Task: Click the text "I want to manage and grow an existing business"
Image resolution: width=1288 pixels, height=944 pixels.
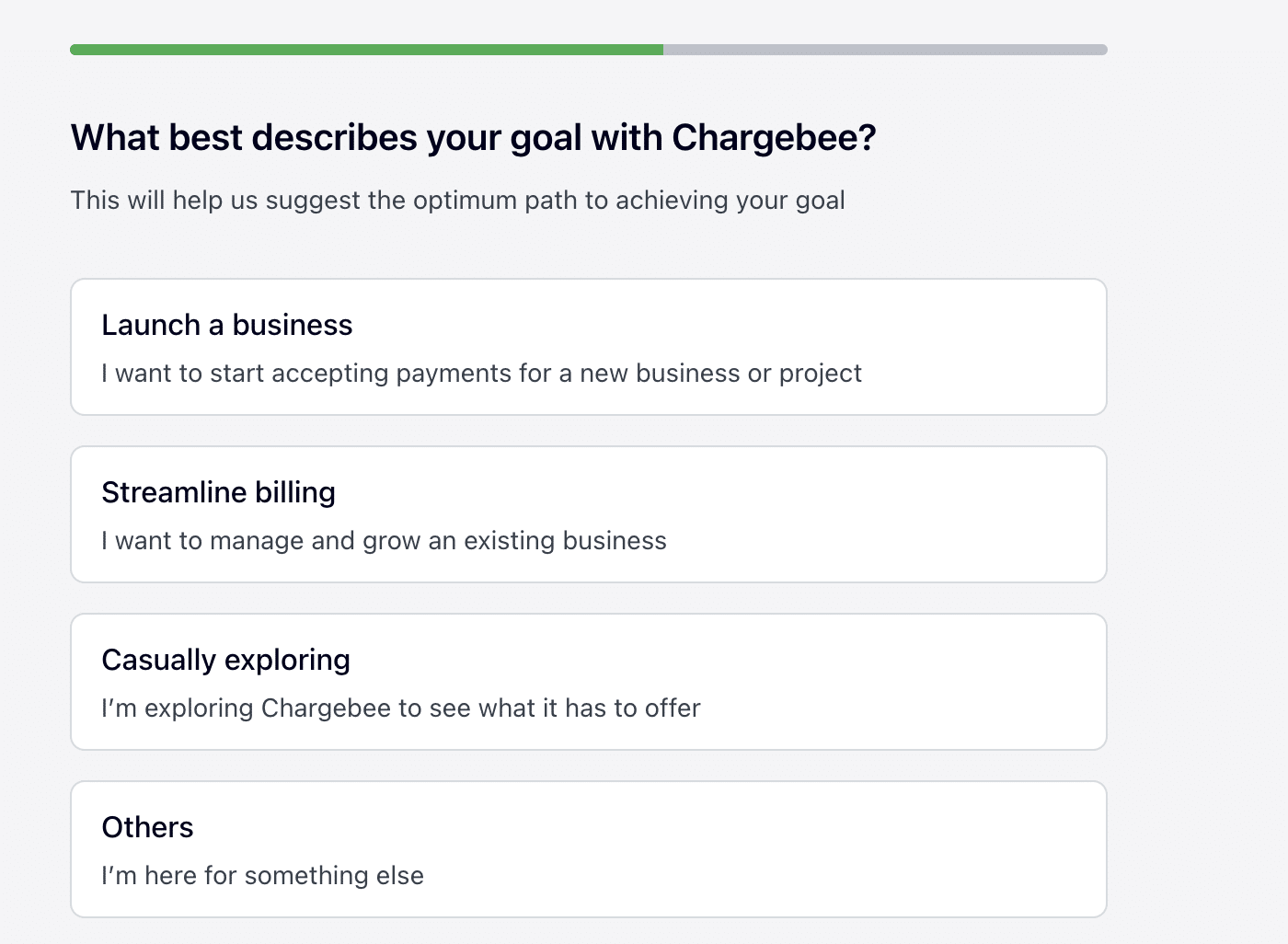Action: click(384, 540)
